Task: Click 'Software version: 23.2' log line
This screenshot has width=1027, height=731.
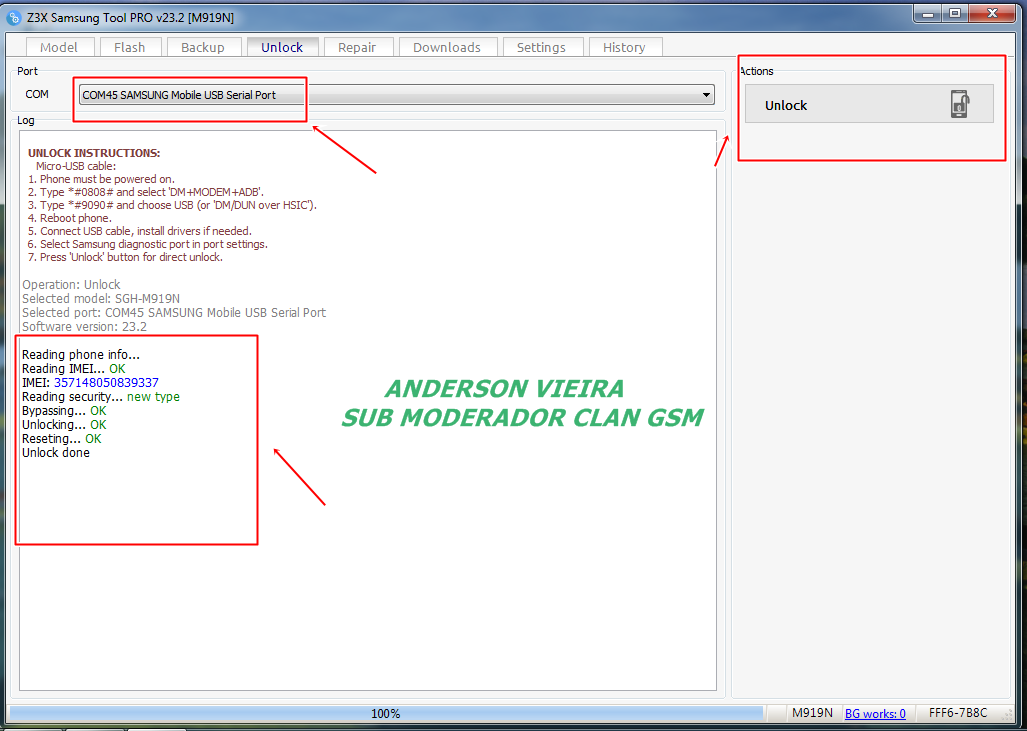Action: (x=84, y=326)
